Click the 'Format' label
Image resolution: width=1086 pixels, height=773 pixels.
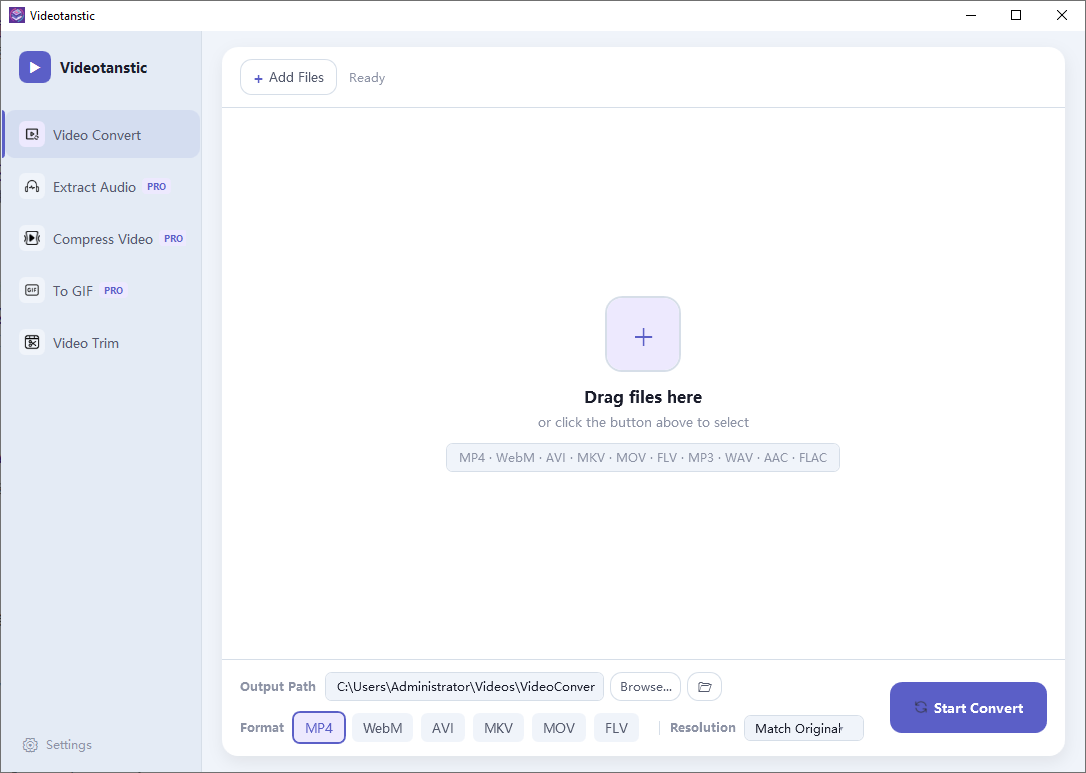(x=262, y=727)
